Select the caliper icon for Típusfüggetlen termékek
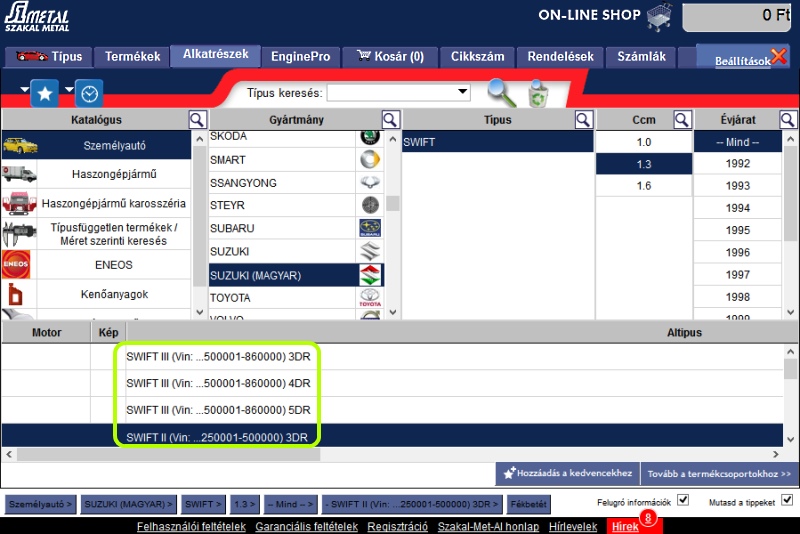Viewport: 800px width, 534px height. (x=19, y=234)
